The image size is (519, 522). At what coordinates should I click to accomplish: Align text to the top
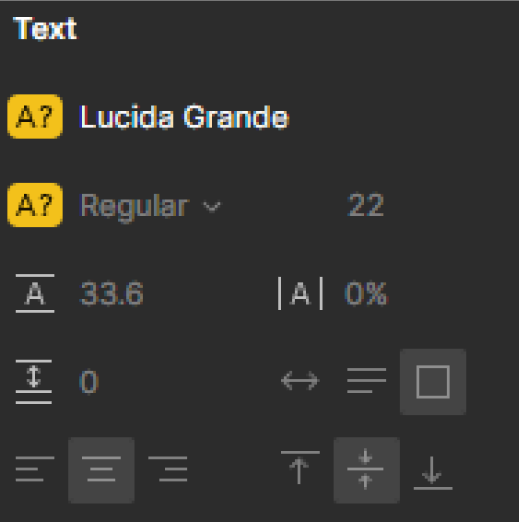pos(300,467)
